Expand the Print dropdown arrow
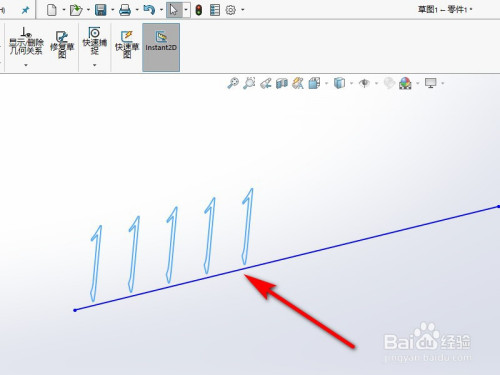The height and width of the screenshot is (375, 500). pyautogui.click(x=137, y=10)
